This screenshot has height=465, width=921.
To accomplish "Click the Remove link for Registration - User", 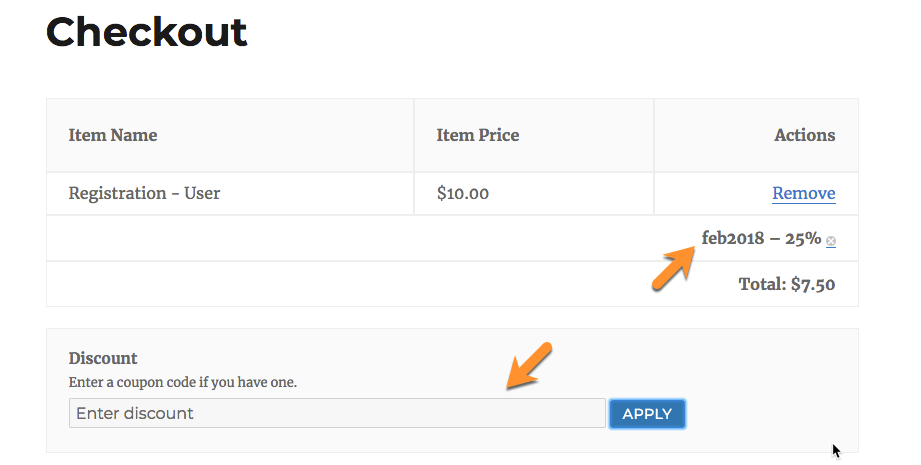I will click(803, 194).
